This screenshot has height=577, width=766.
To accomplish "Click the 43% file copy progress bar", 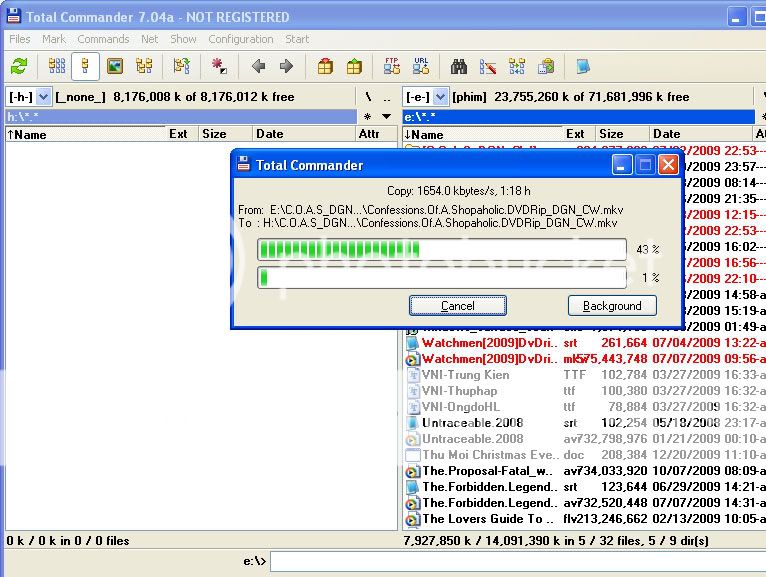I will (441, 249).
